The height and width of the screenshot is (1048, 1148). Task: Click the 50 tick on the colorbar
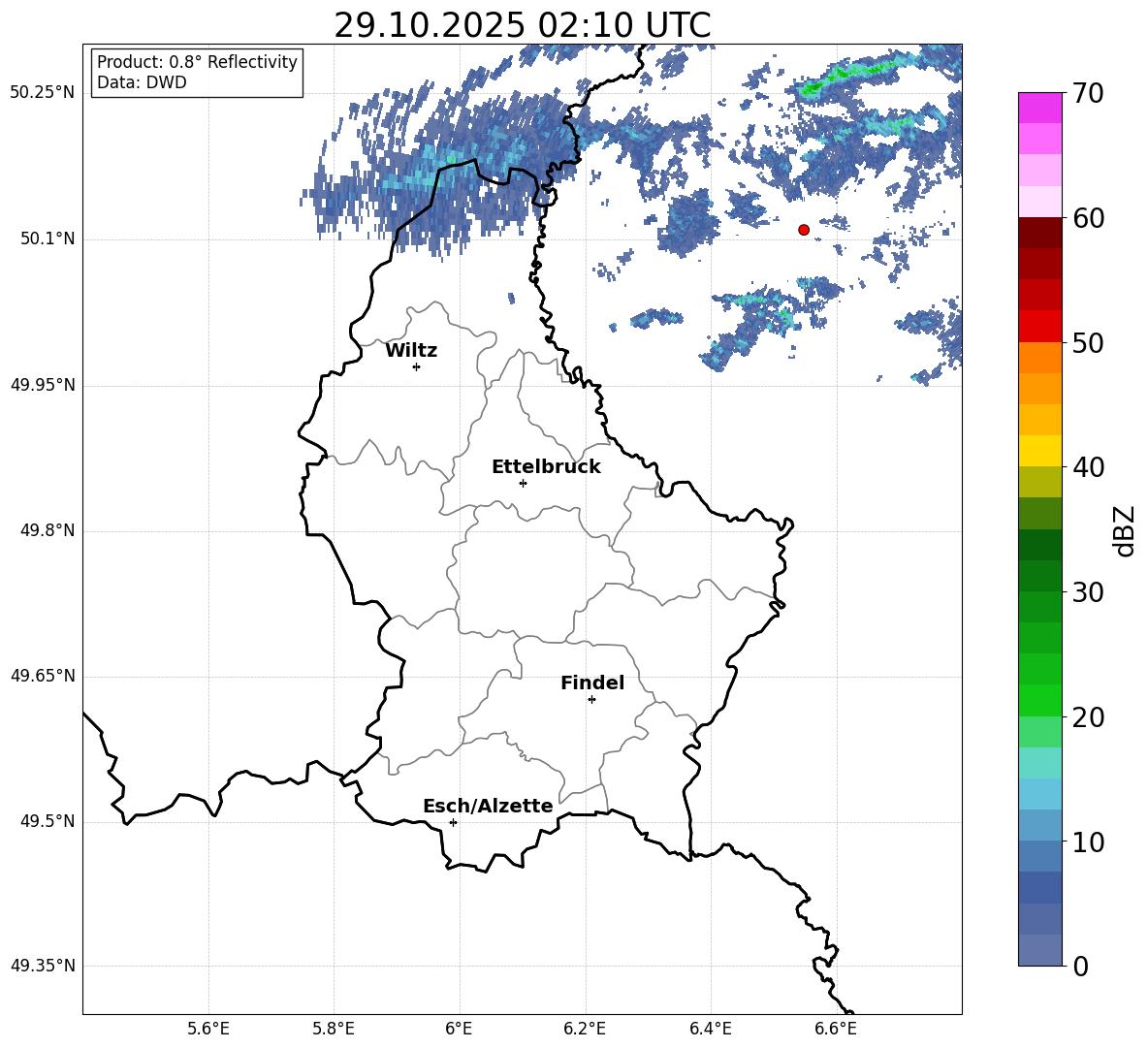[1088, 343]
